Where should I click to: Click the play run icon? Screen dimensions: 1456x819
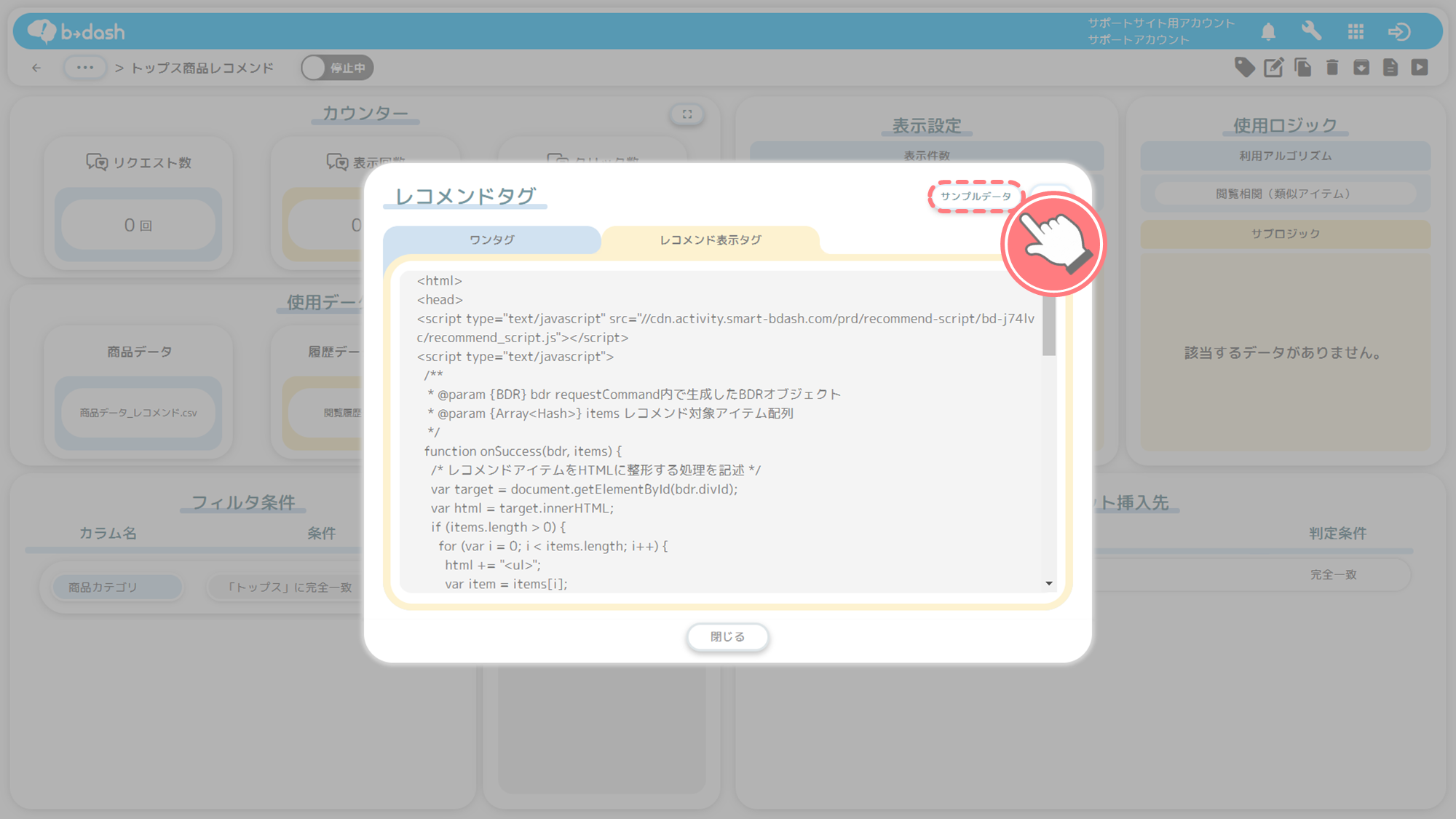pyautogui.click(x=1420, y=68)
